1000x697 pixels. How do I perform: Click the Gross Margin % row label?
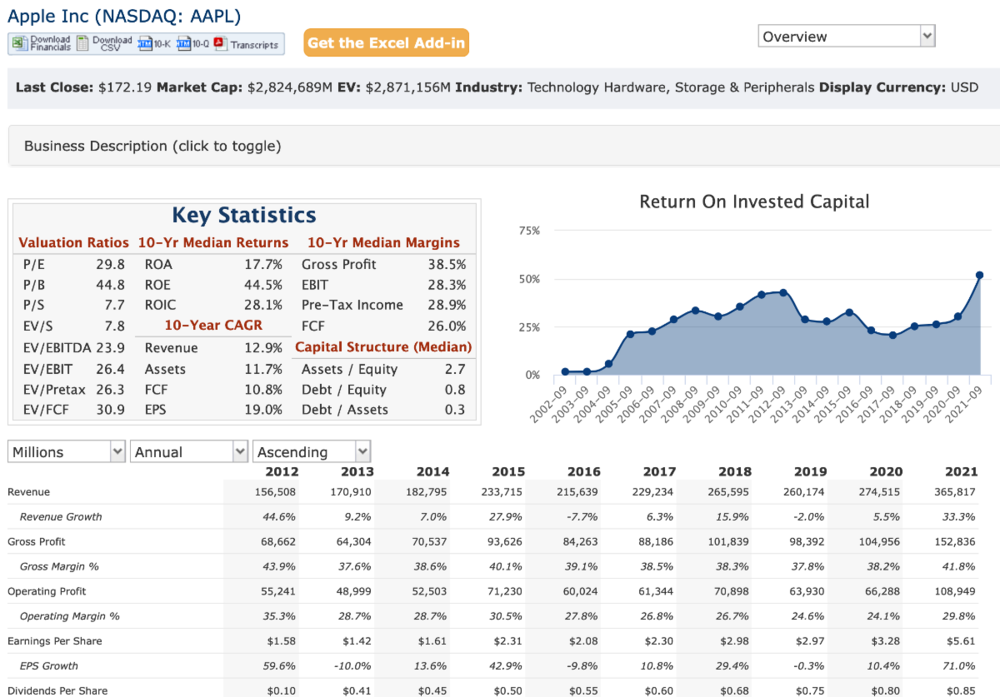pos(59,566)
